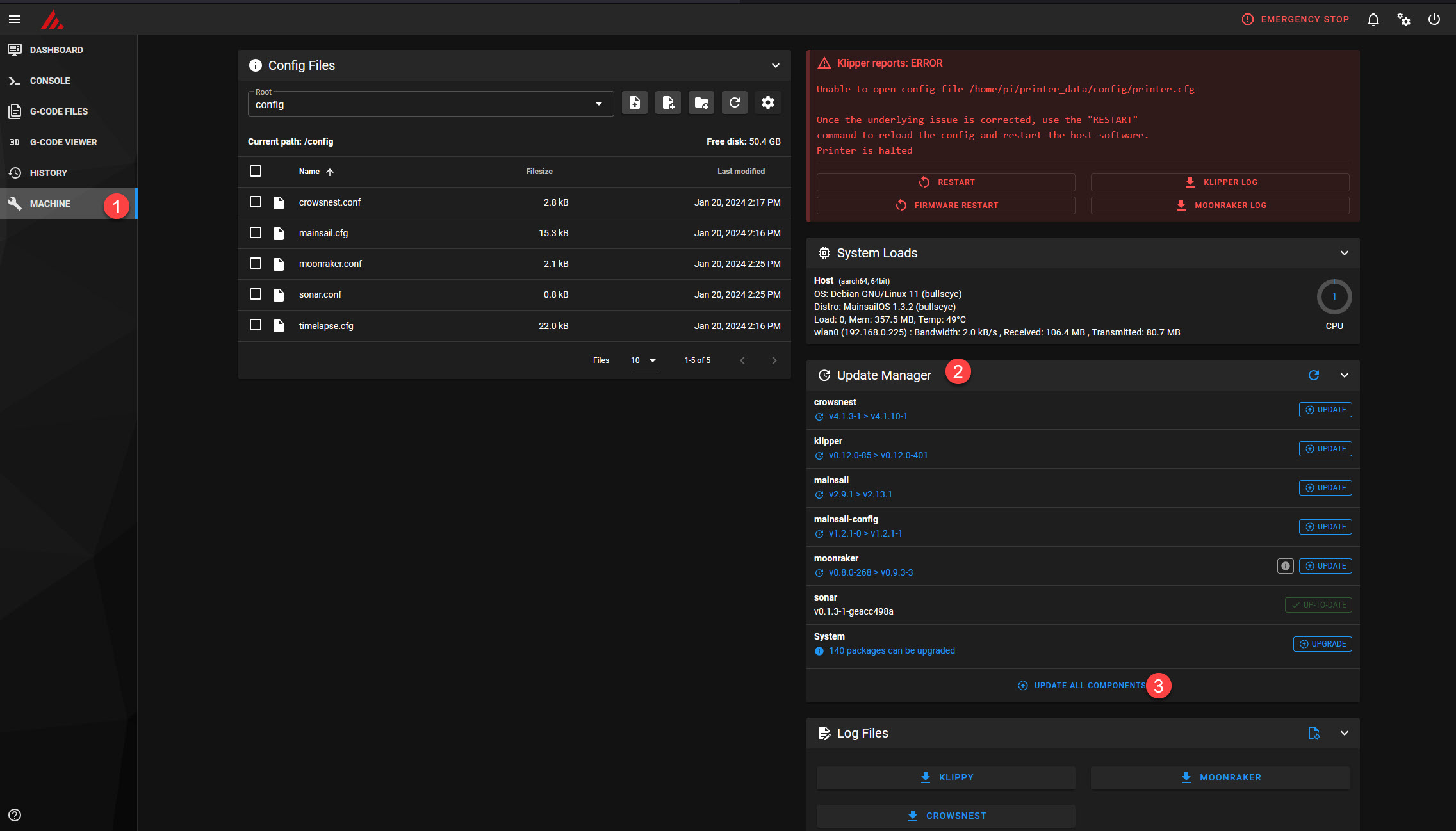This screenshot has width=1456, height=831.
Task: Open the hamburger navigation menu
Action: tap(15, 19)
